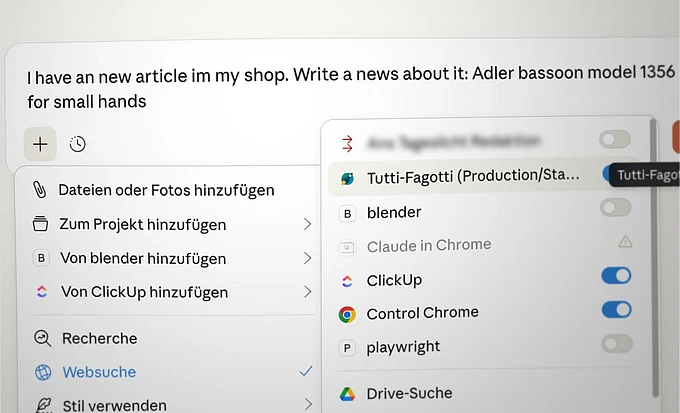Click the playwright P icon

pyautogui.click(x=347, y=348)
